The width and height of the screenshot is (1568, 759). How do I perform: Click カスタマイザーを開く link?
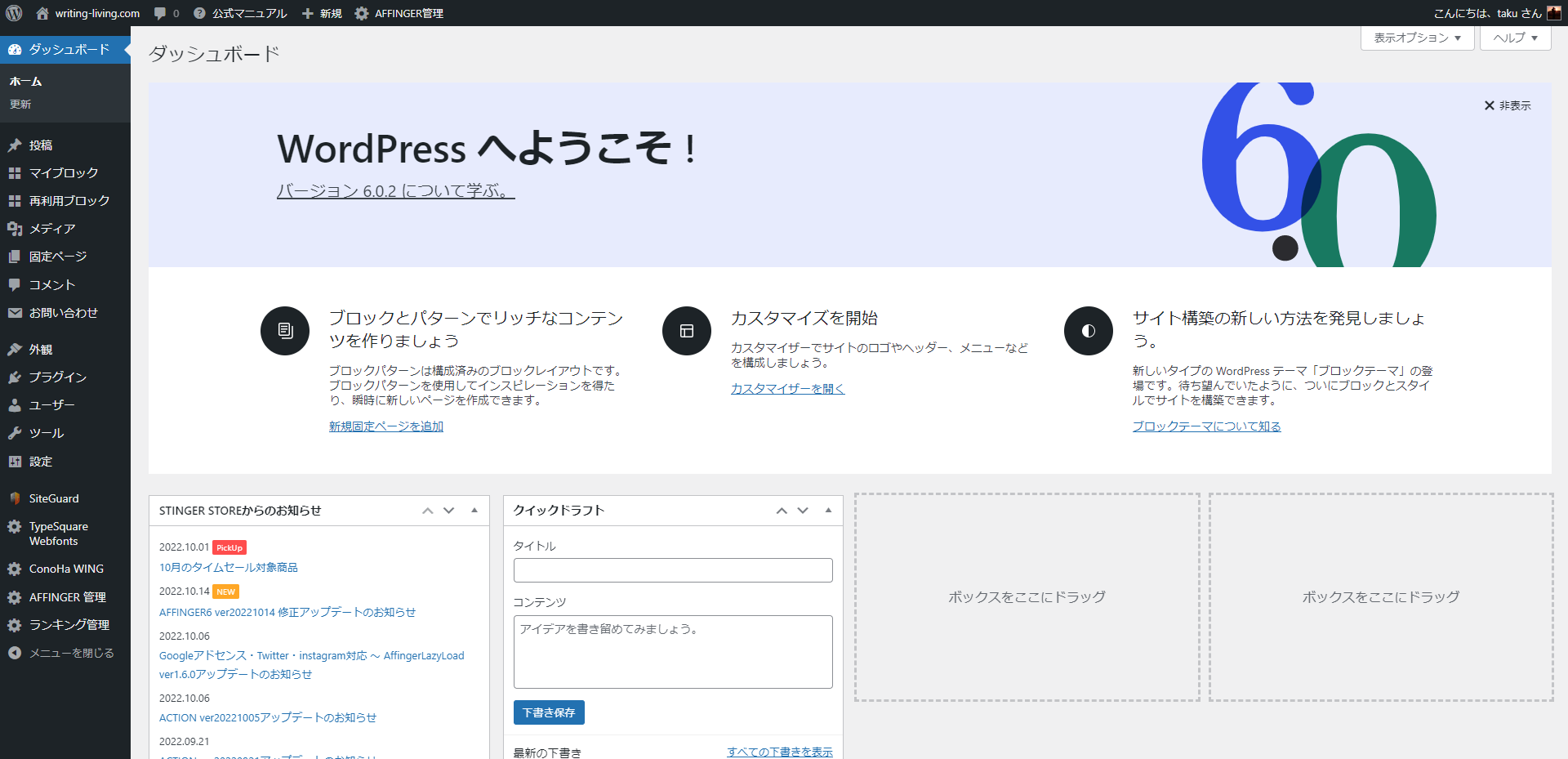click(x=787, y=389)
